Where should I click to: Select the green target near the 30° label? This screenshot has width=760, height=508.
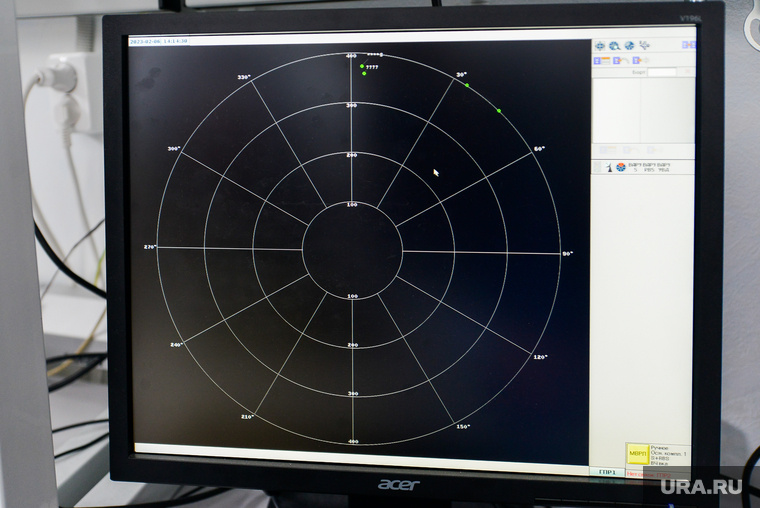[467, 85]
